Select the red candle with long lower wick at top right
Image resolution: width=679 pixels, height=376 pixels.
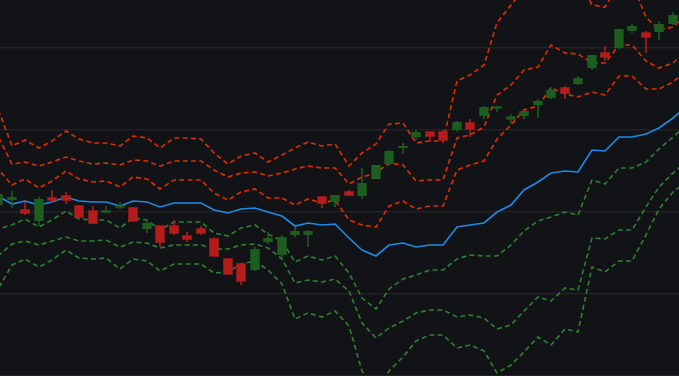(x=646, y=40)
